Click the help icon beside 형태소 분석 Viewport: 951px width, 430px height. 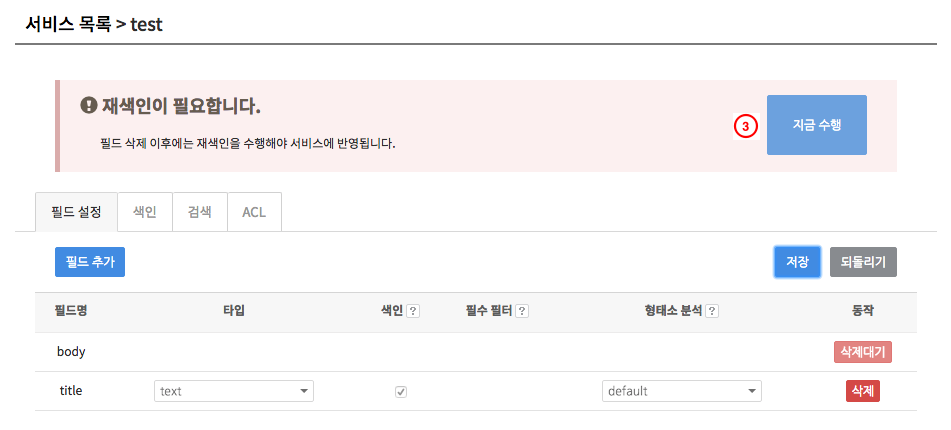click(712, 311)
